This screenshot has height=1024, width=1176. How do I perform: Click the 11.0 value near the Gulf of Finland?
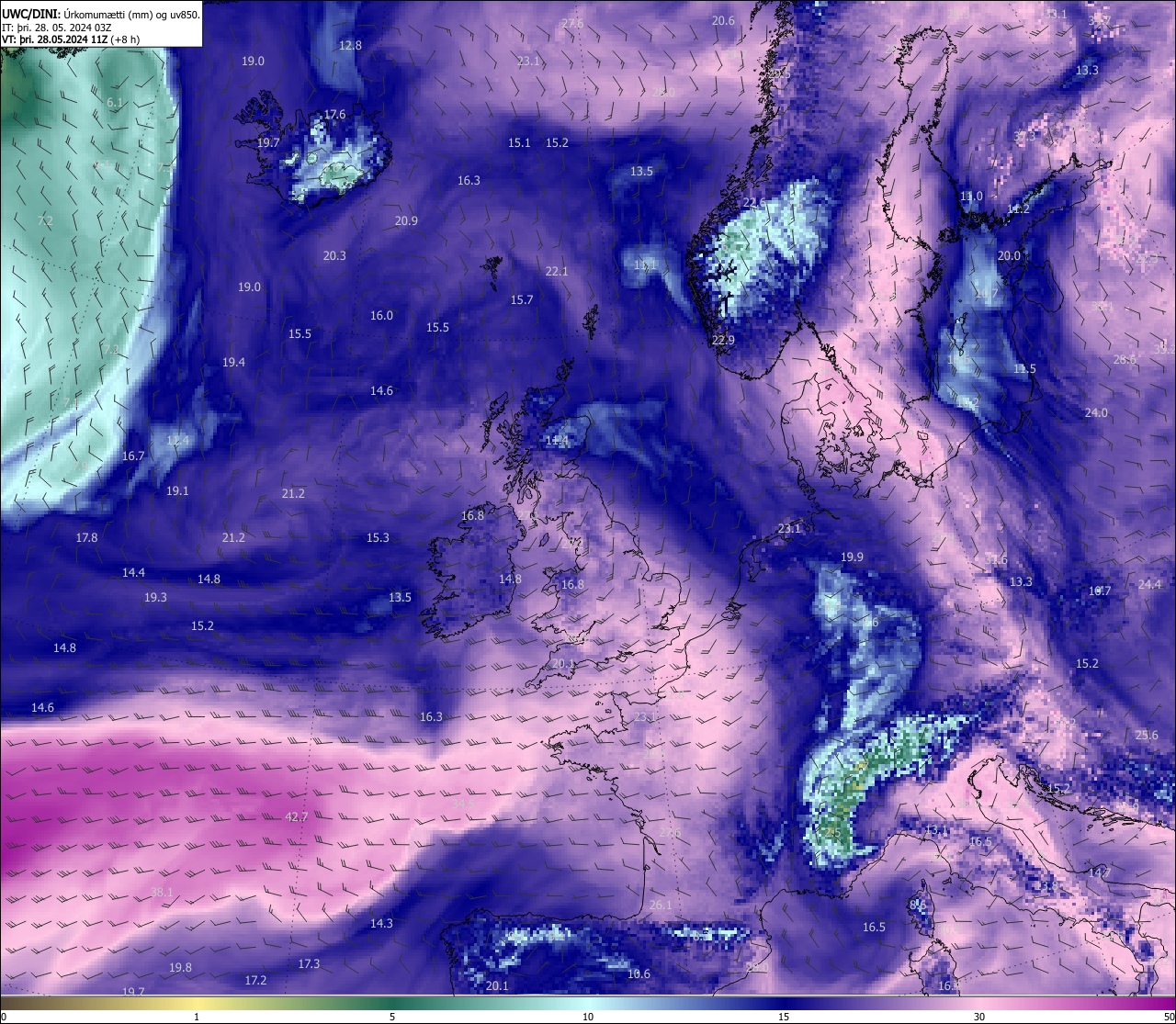[971, 196]
